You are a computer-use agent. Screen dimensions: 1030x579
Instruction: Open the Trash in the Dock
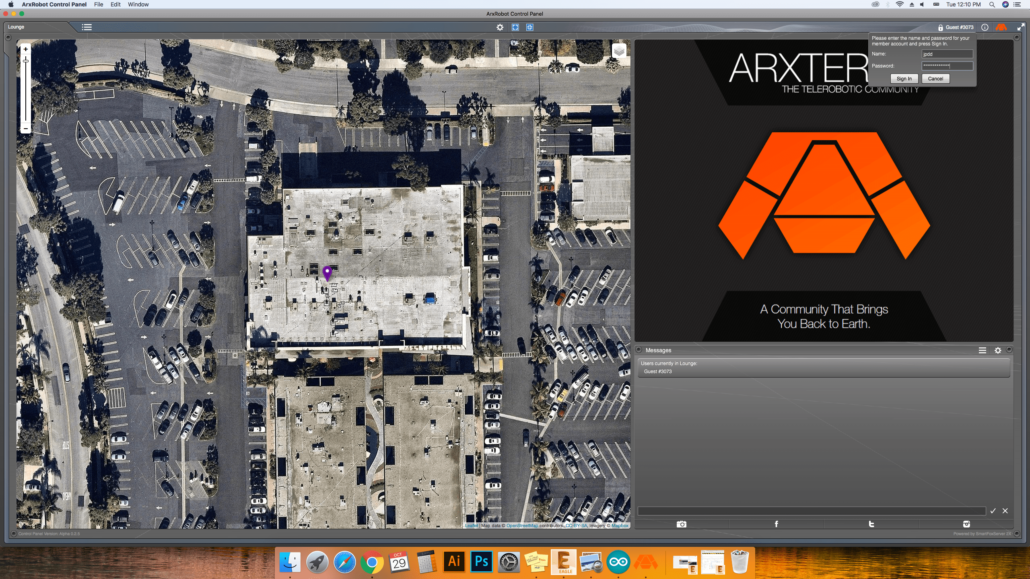(x=740, y=562)
